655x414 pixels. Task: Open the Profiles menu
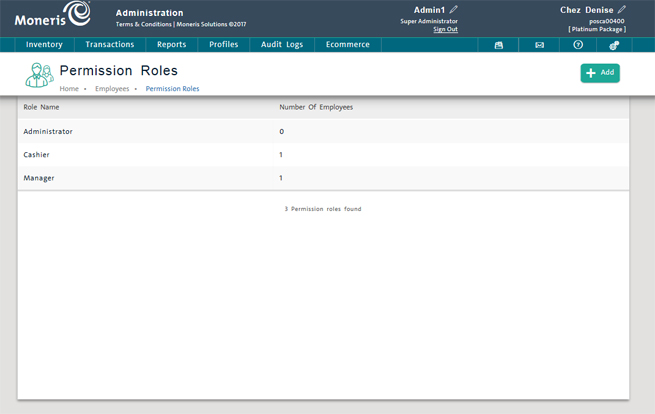pyautogui.click(x=223, y=45)
